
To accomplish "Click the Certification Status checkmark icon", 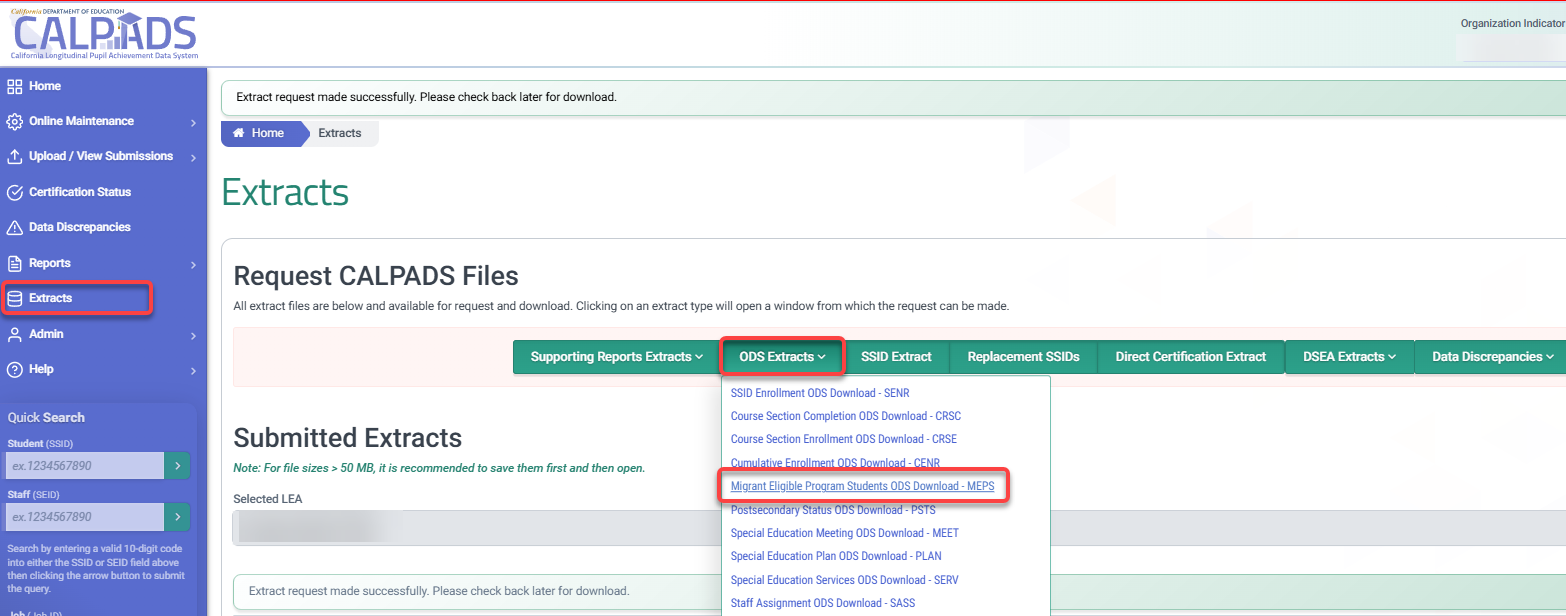I will (15, 192).
